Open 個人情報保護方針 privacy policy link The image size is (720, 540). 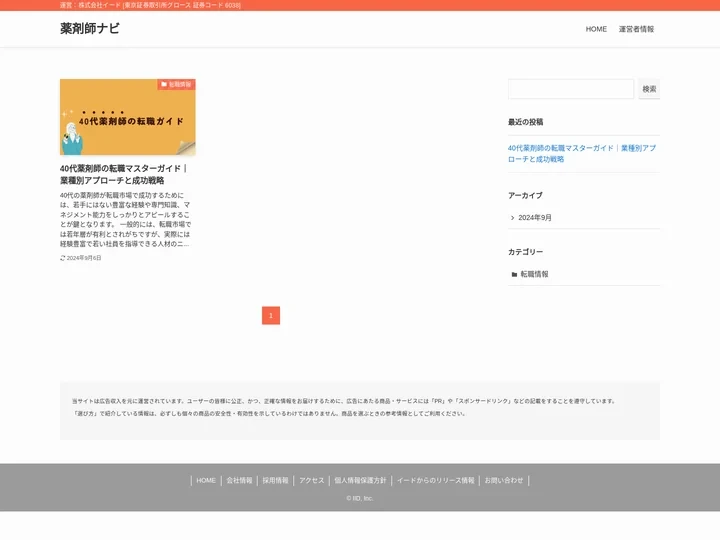(x=360, y=480)
